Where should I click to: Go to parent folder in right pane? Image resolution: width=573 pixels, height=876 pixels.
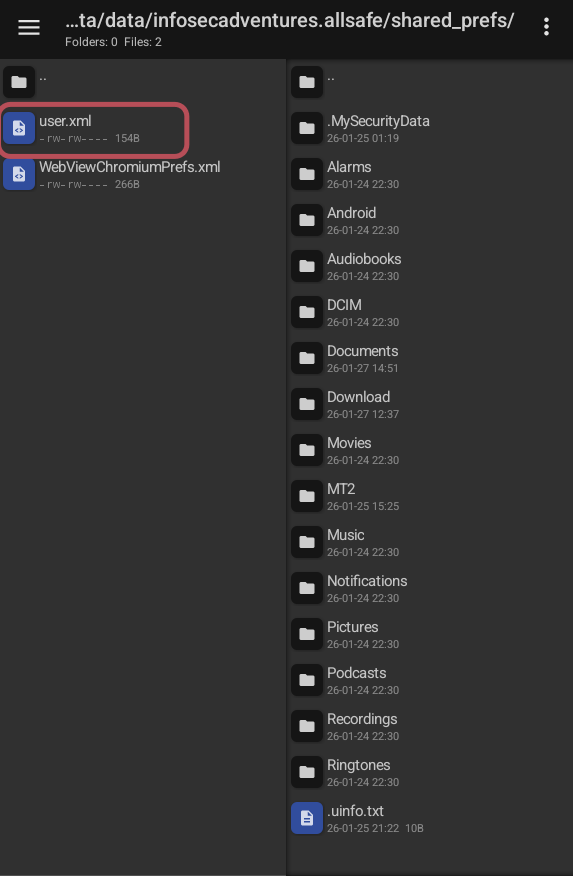431,82
